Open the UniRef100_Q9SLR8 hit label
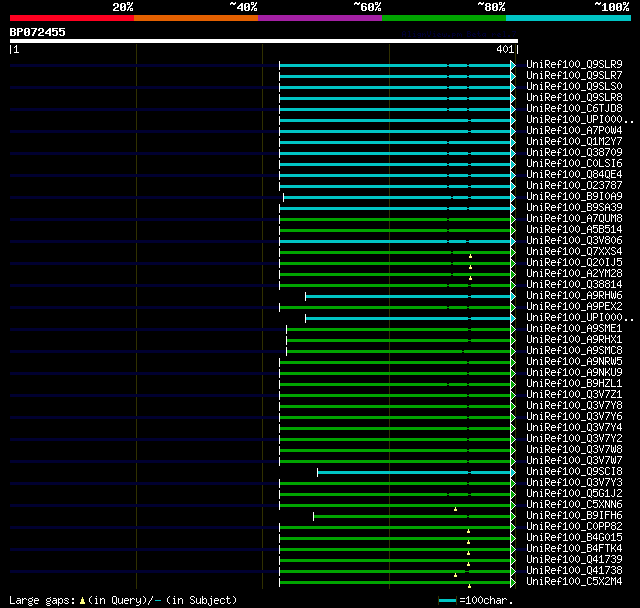This screenshot has height=608, width=640. [574, 98]
